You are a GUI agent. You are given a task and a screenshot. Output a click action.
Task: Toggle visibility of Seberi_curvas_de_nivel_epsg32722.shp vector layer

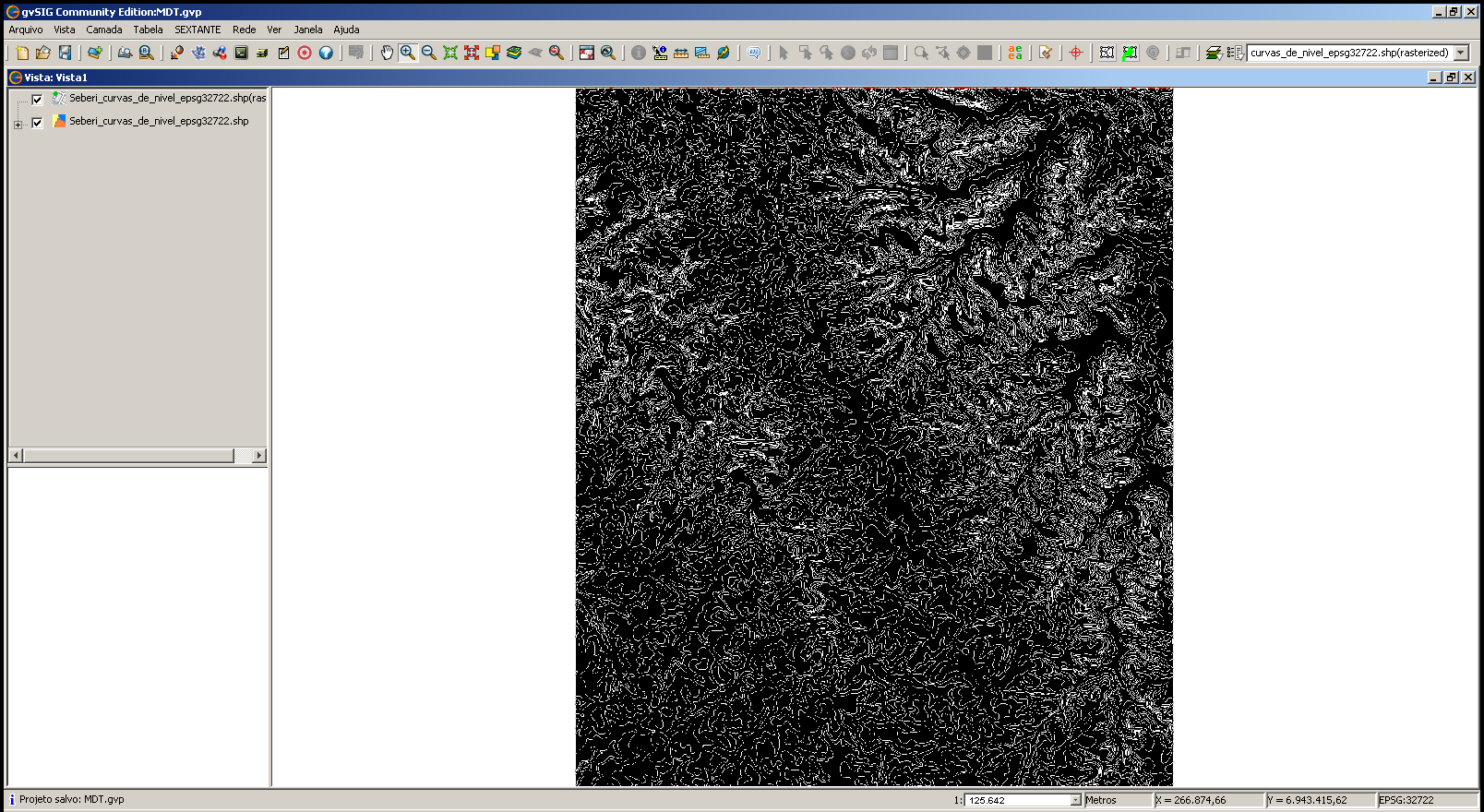pos(37,123)
